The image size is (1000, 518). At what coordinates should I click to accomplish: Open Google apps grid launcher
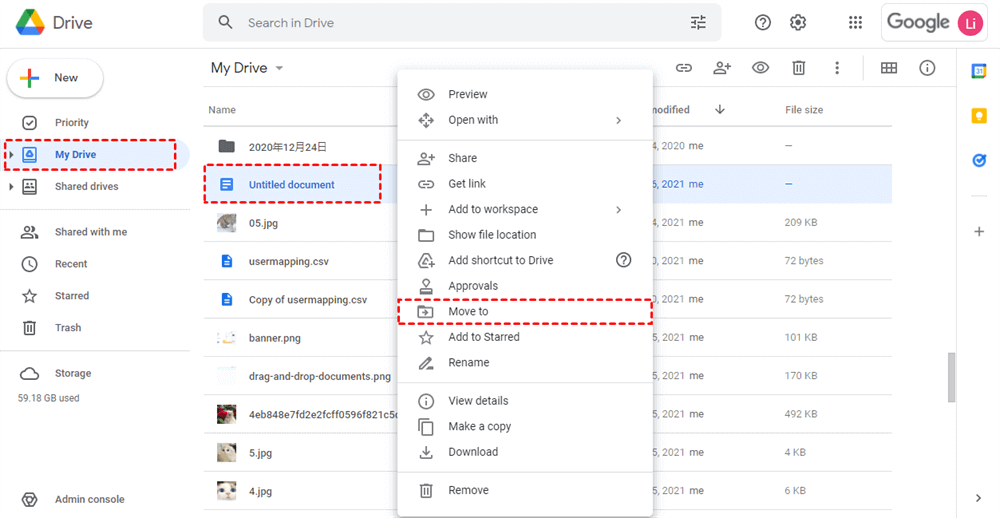point(855,22)
